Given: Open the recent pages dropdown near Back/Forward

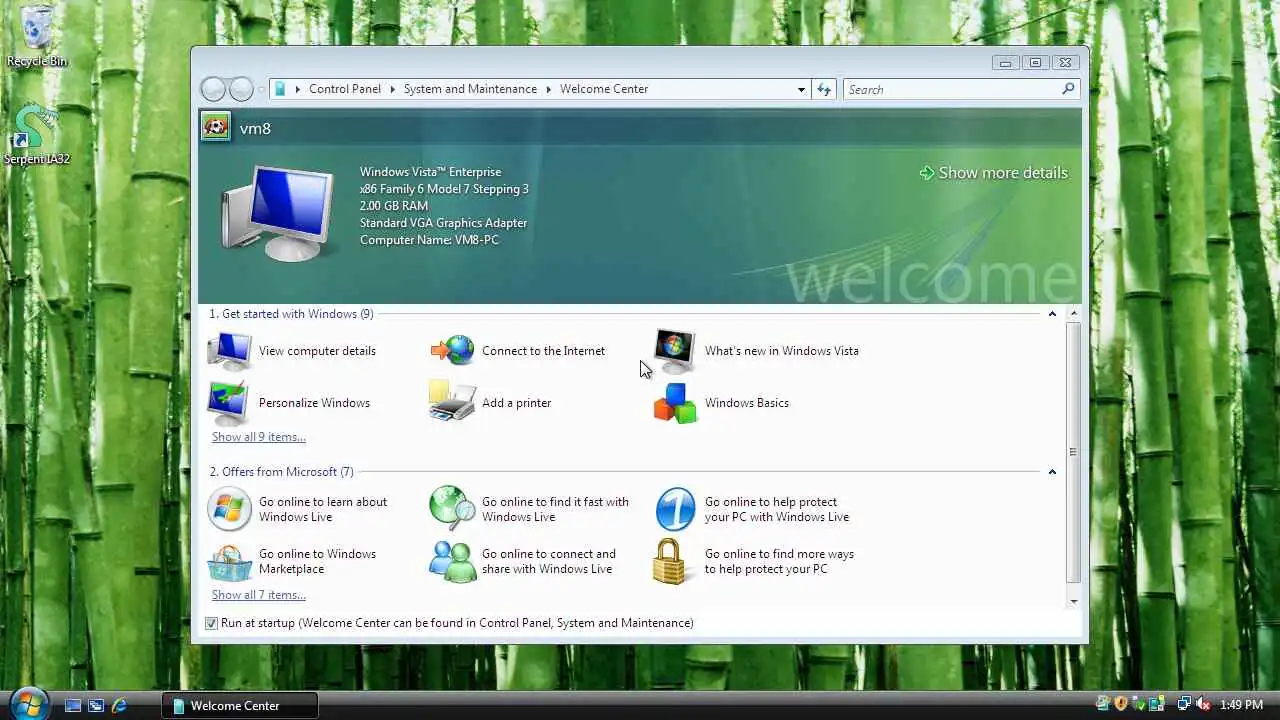Looking at the screenshot, I should 261,89.
